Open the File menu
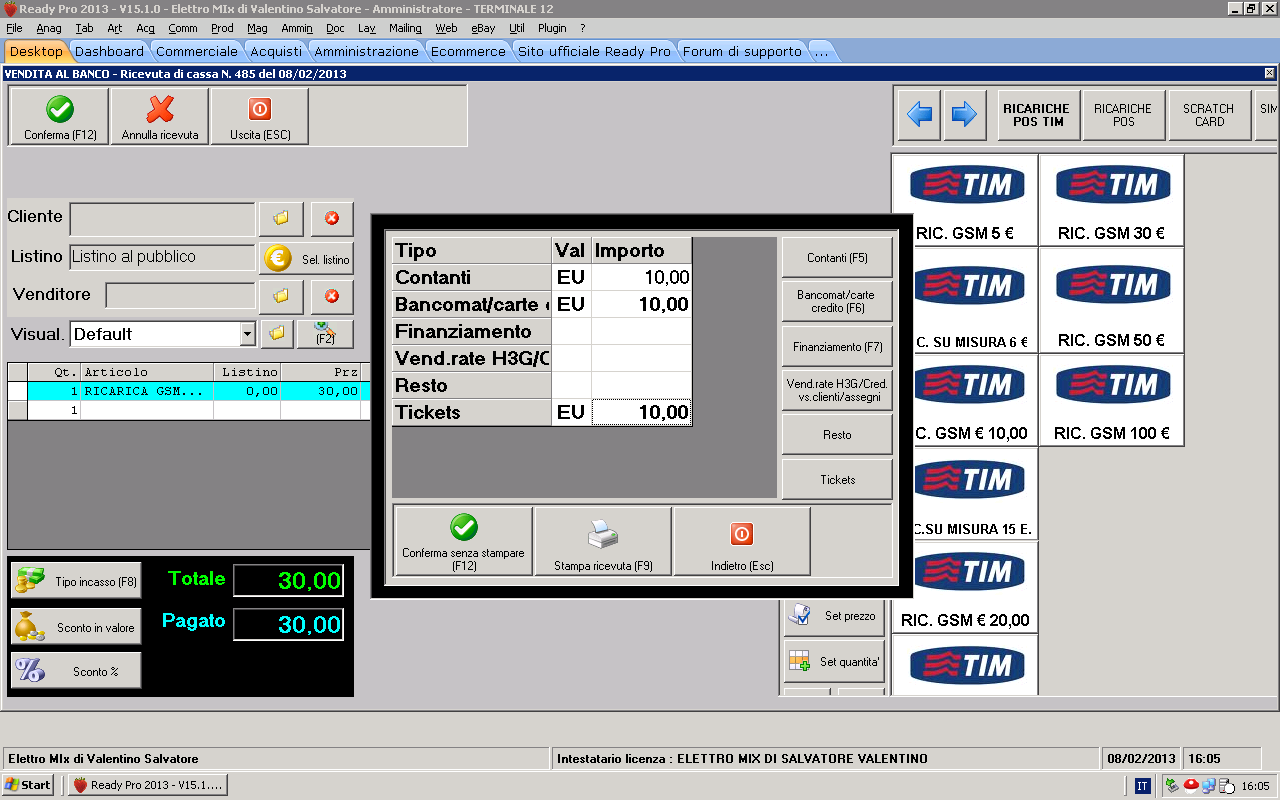The image size is (1280, 800). click(14, 28)
